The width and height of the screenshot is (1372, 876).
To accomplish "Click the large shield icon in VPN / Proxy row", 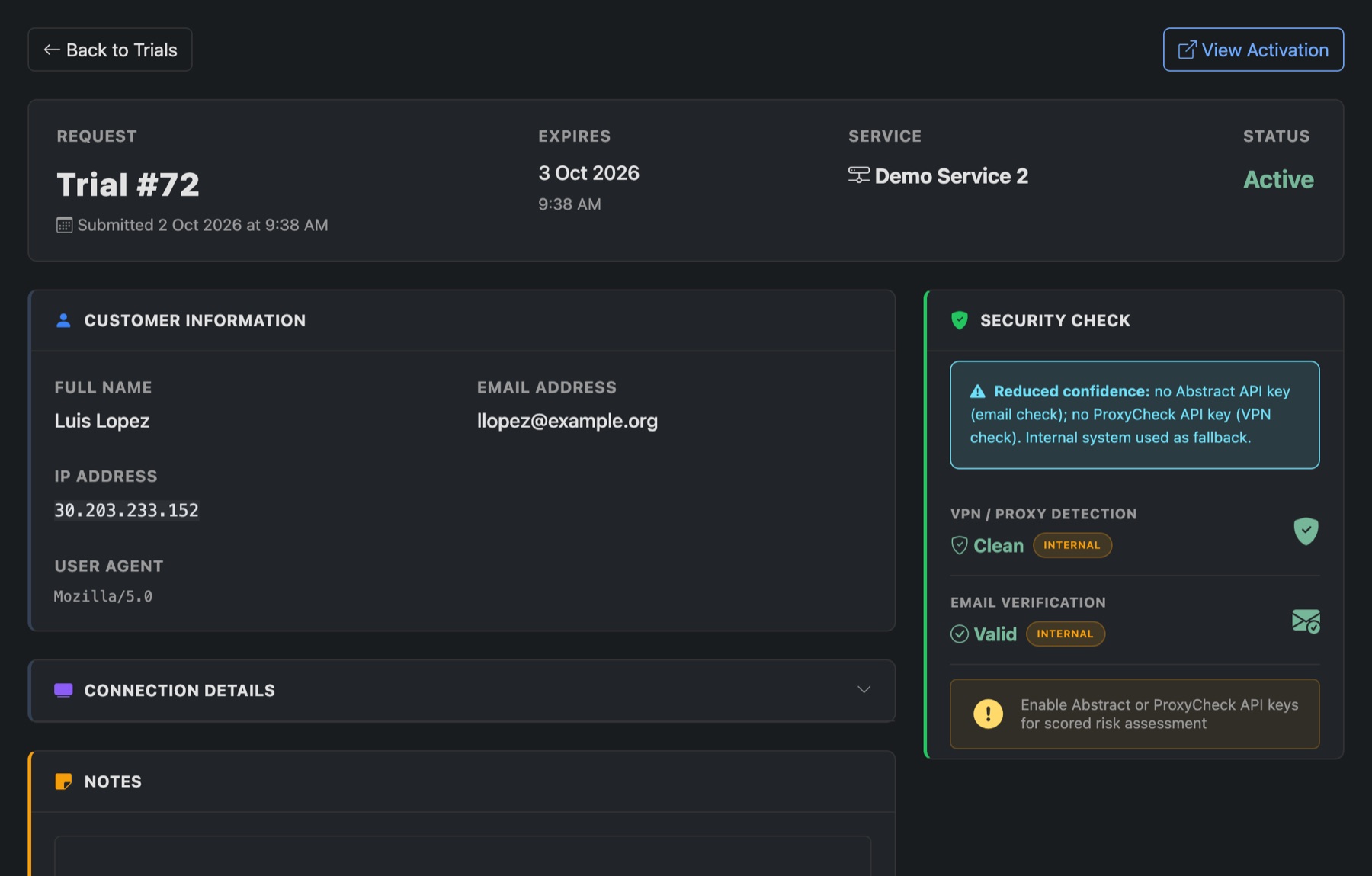I will tap(1306, 531).
